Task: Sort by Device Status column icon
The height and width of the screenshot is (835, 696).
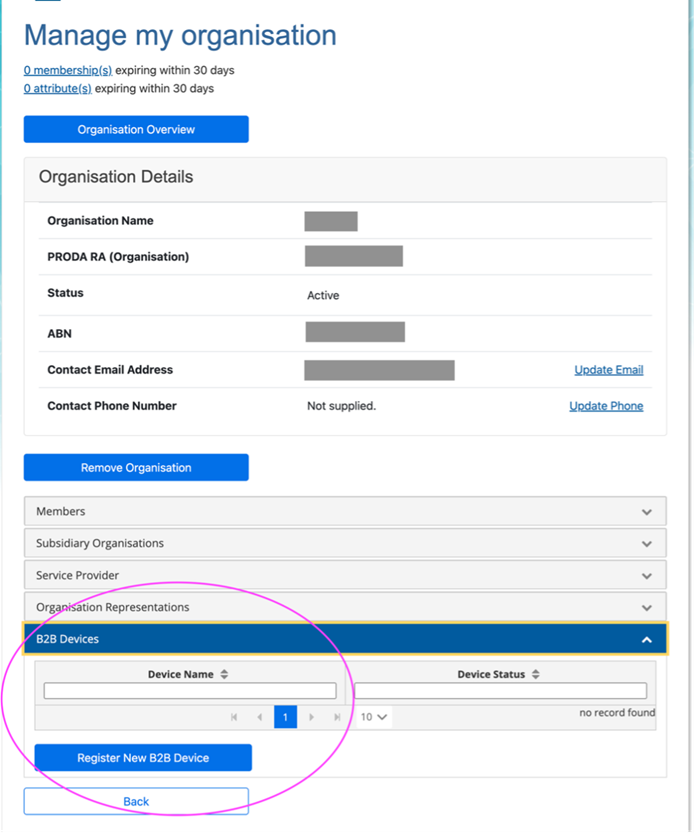Action: pos(536,675)
